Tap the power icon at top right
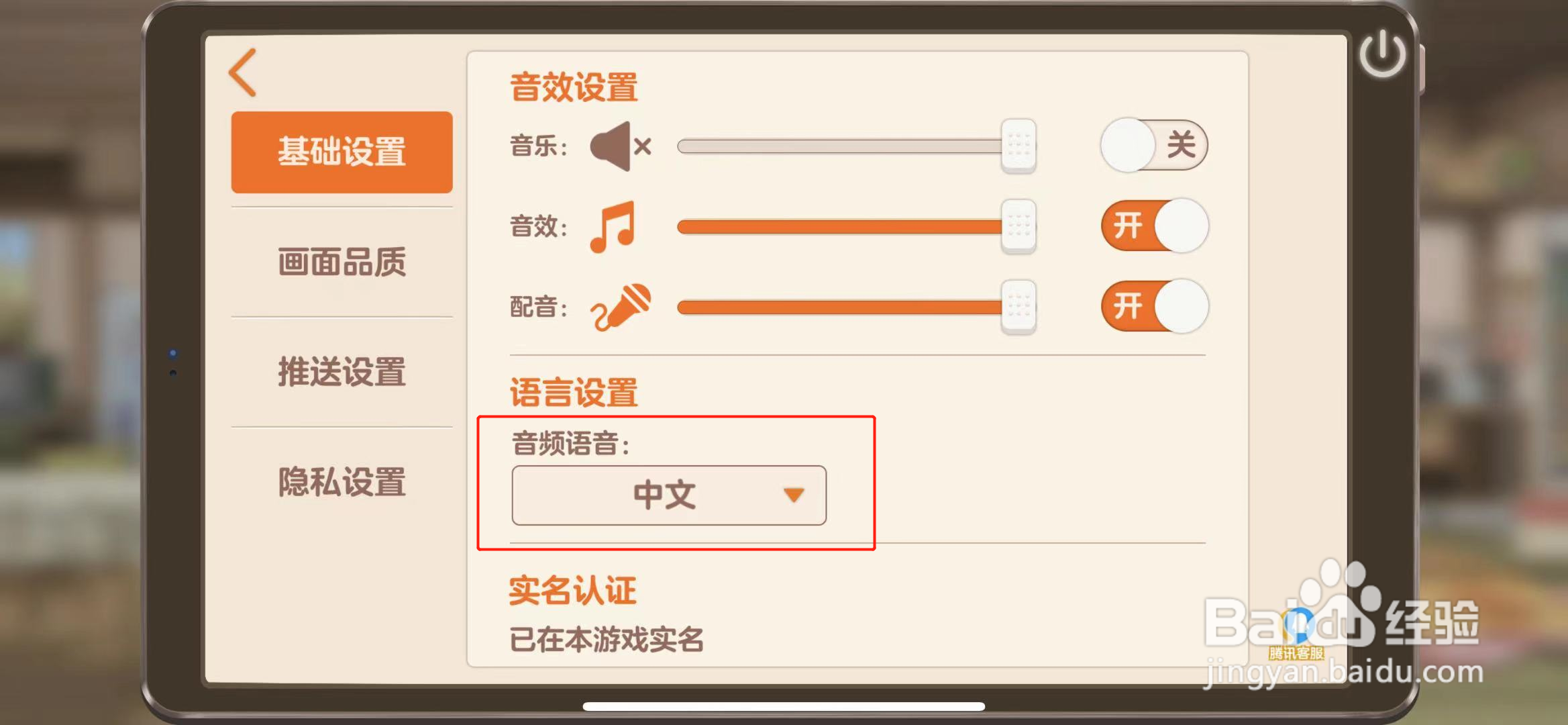The width and height of the screenshot is (1568, 725). pyautogui.click(x=1382, y=55)
